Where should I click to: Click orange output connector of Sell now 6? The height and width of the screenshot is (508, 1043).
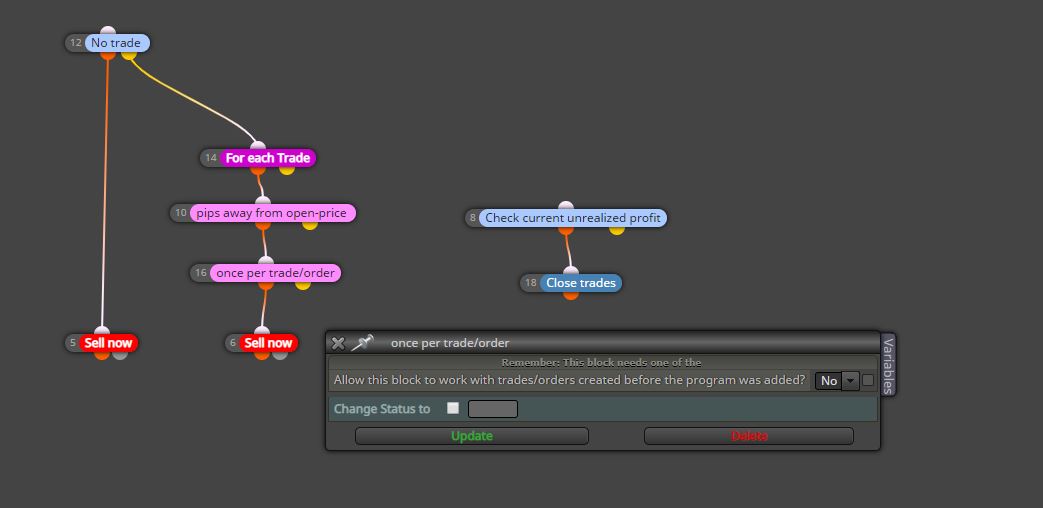pos(262,355)
